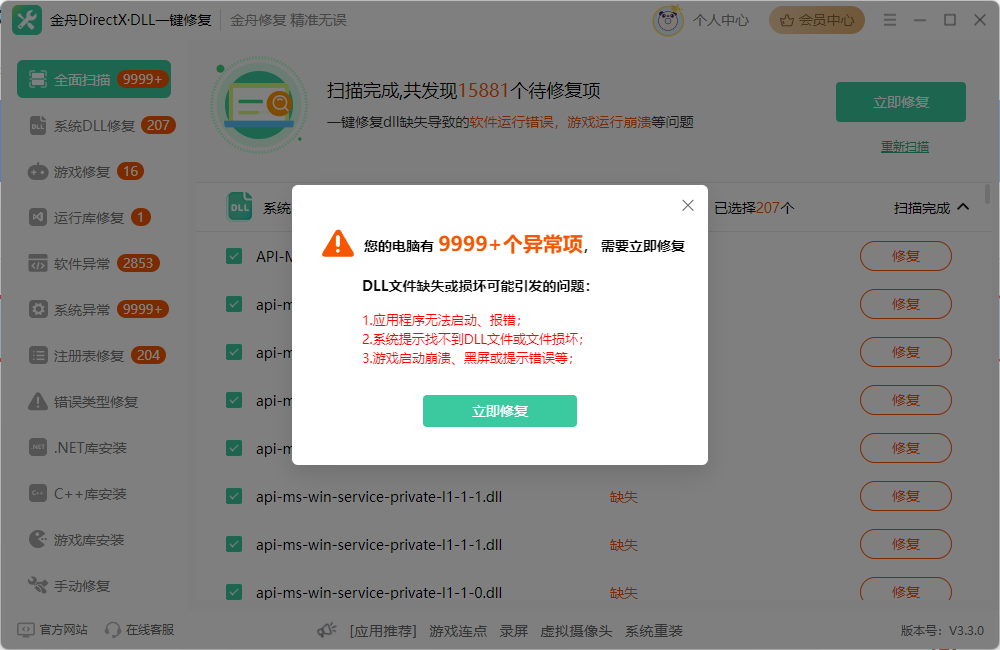Click the panda user avatar icon
Screen dimensions: 1000x650
coord(668,20)
